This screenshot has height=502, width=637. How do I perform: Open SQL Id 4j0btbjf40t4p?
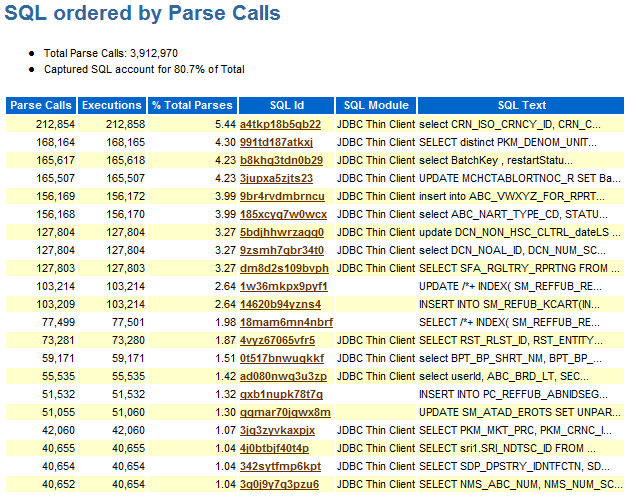[274, 448]
